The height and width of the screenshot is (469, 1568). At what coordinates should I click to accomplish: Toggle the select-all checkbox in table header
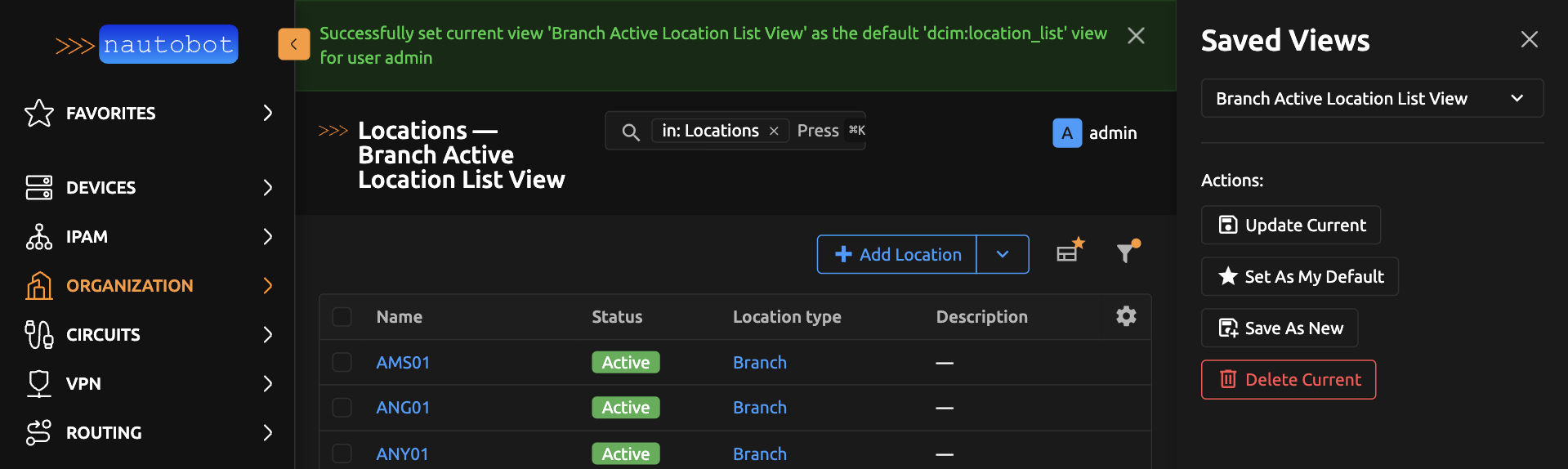pos(342,317)
